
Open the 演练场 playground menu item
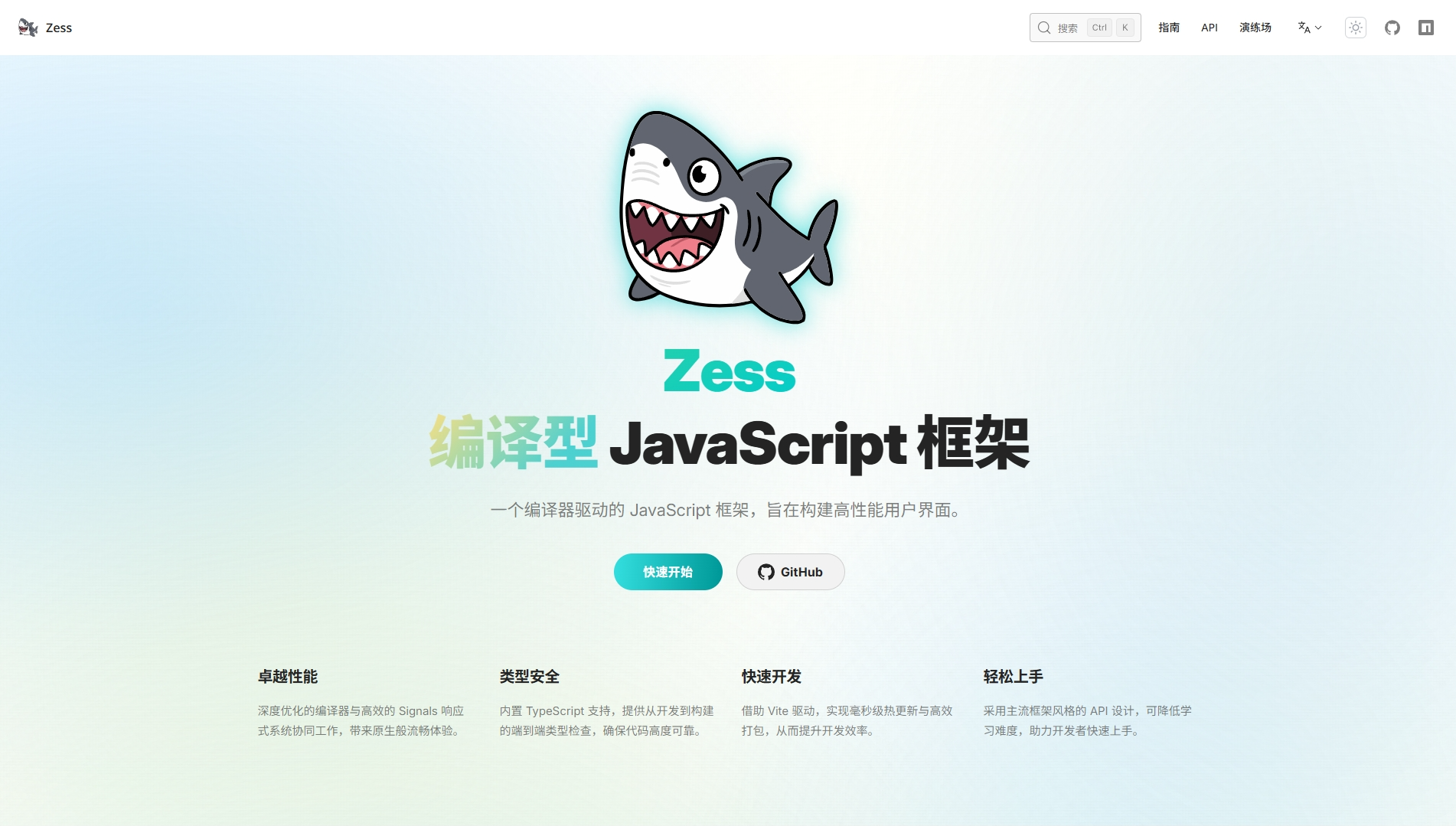tap(1255, 28)
